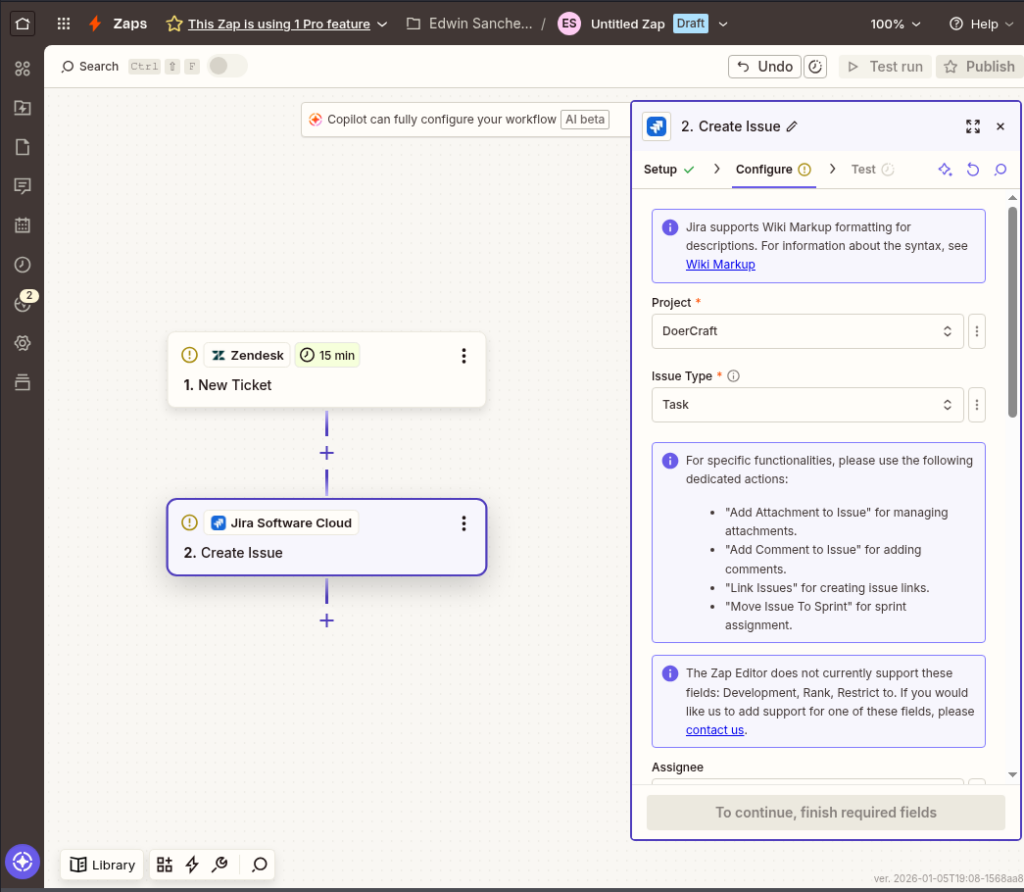Image resolution: width=1024 pixels, height=892 pixels.
Task: Open the search icon inside the step panel
Action: click(1000, 169)
